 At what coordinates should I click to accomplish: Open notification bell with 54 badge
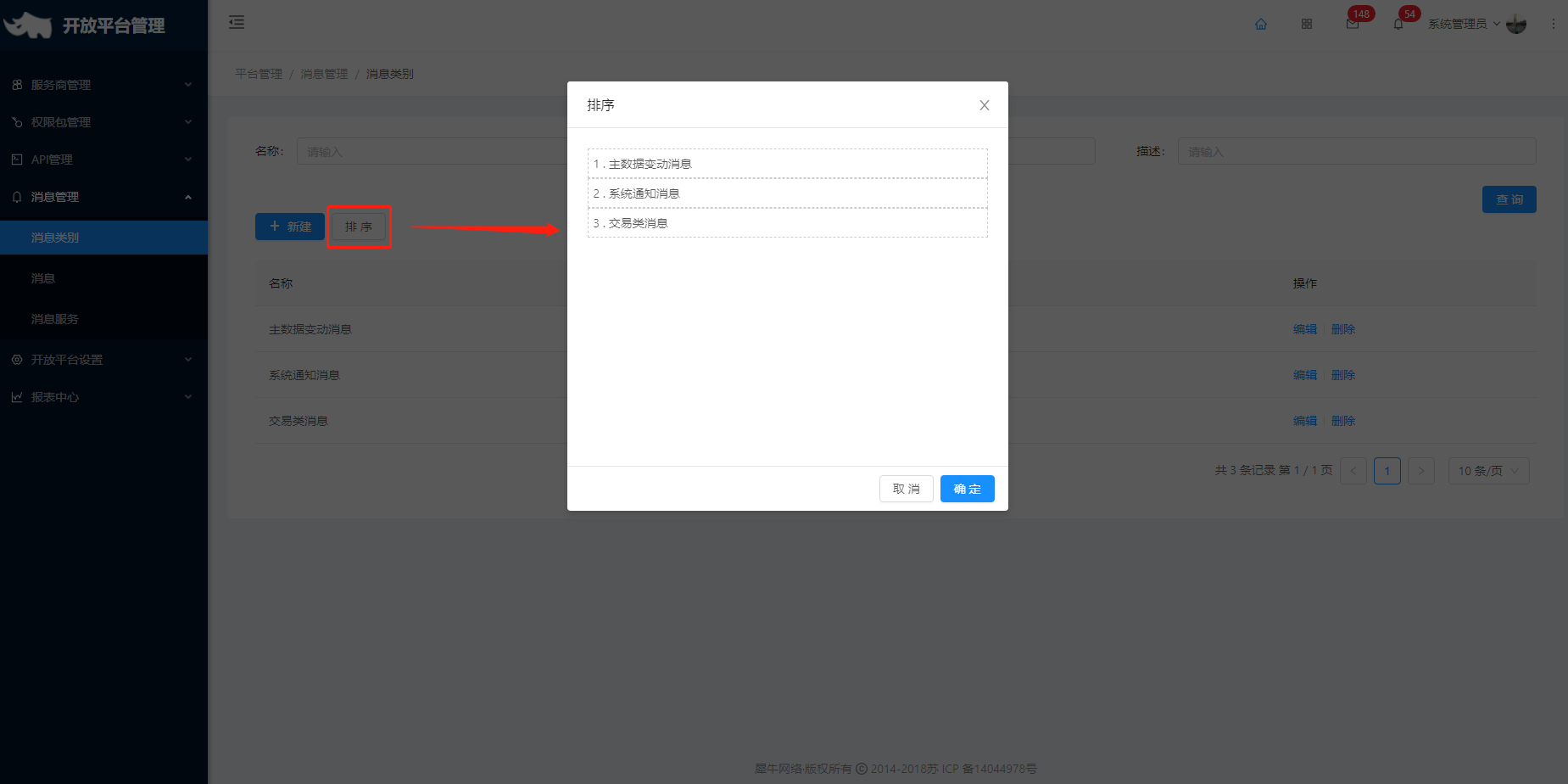tap(1398, 24)
